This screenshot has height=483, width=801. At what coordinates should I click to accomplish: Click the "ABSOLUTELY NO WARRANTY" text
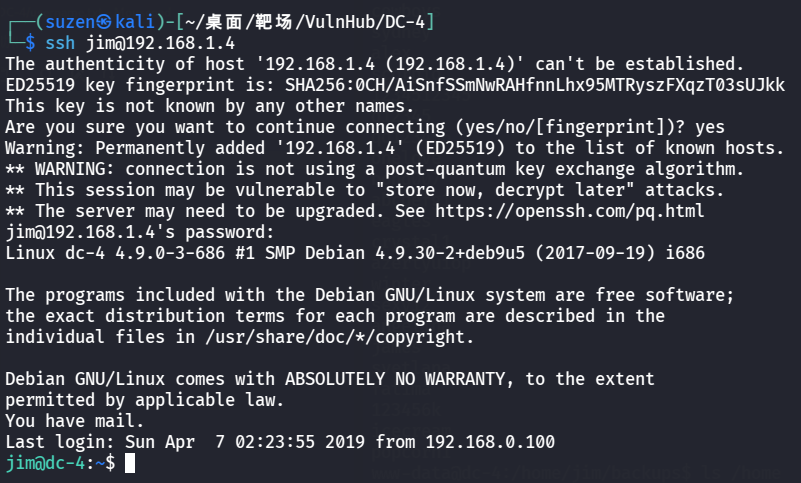point(381,379)
